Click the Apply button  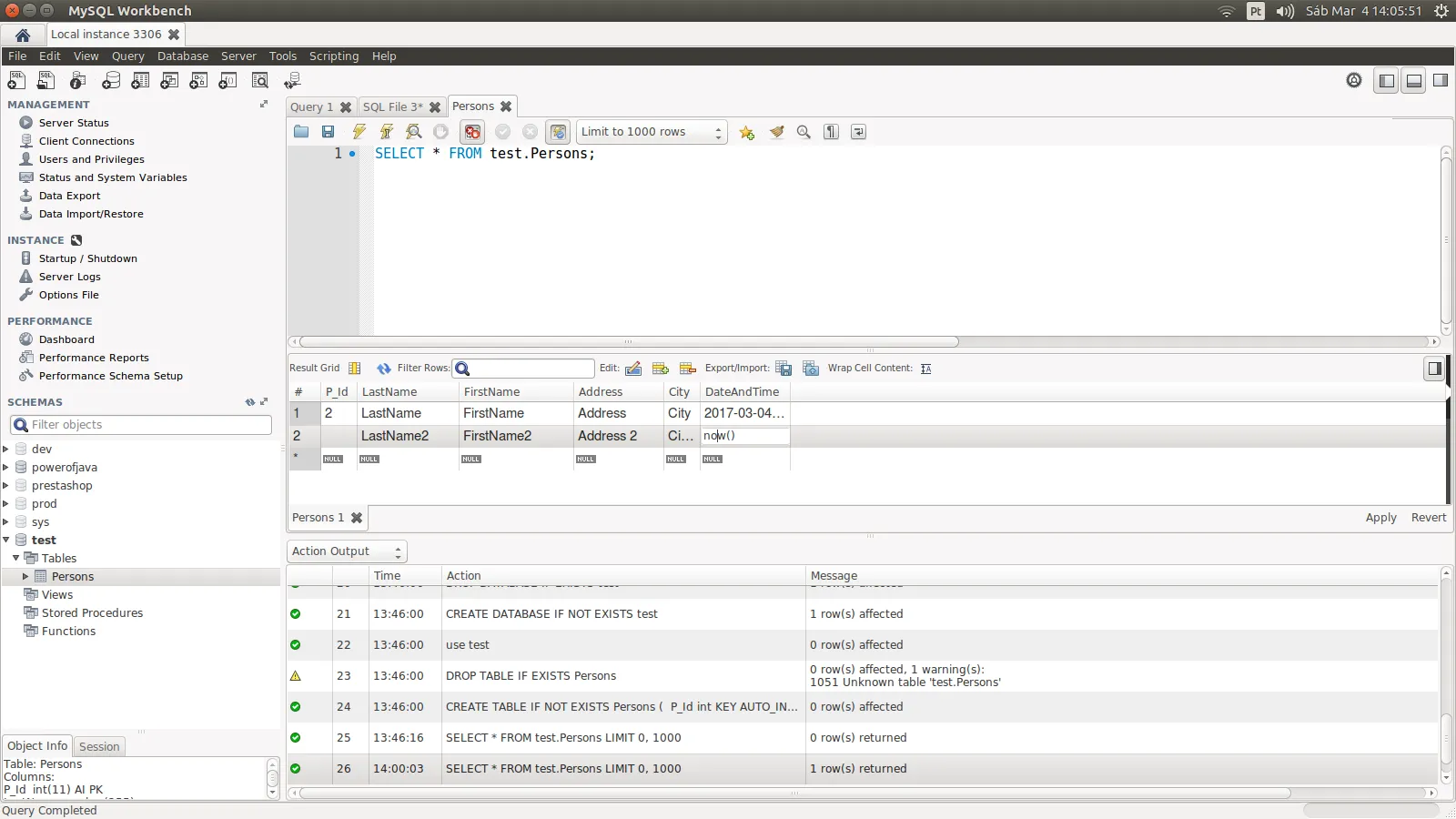point(1380,518)
